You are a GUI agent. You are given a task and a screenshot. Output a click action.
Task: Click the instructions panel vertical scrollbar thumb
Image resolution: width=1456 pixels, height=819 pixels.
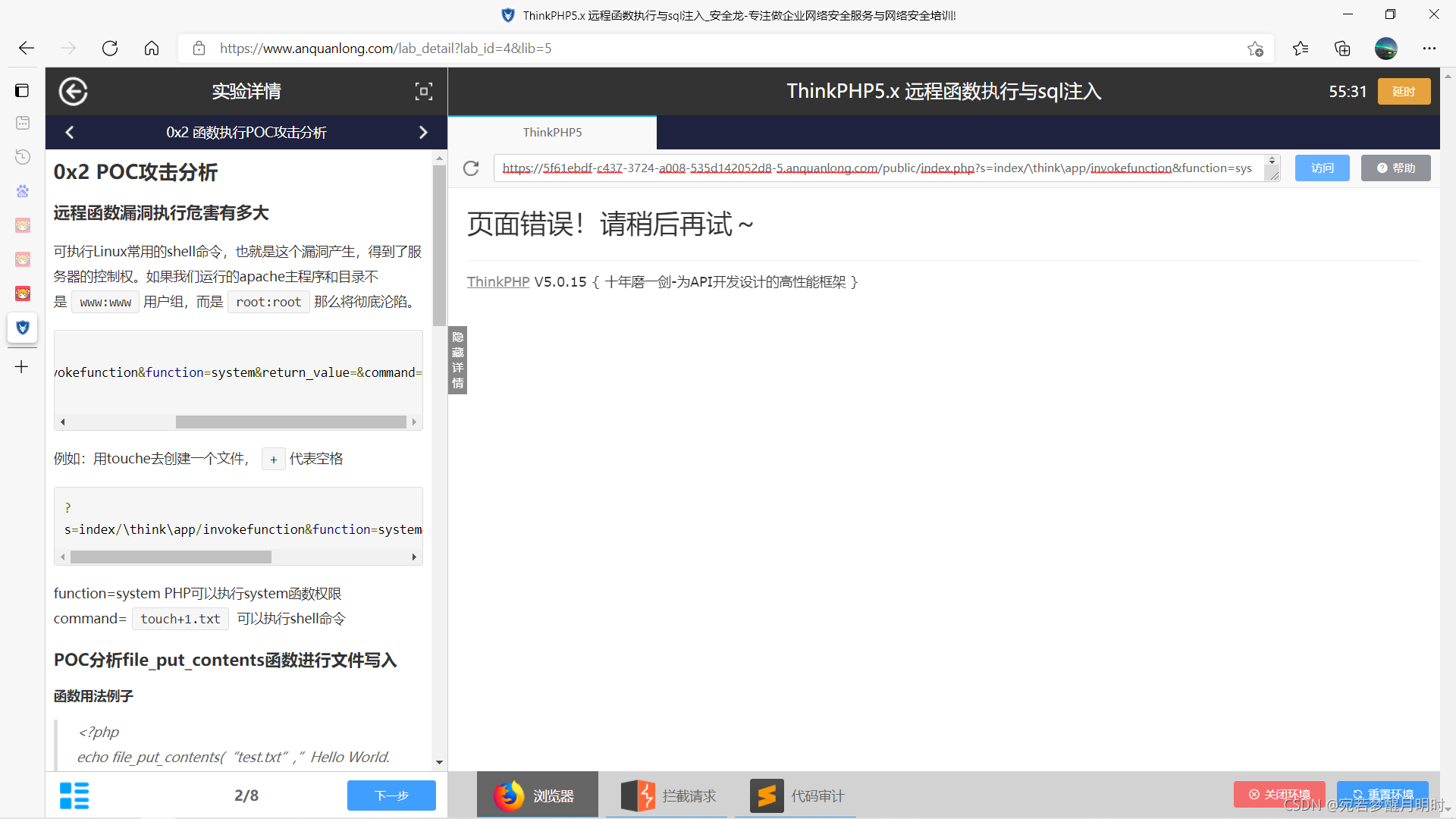tap(439, 246)
